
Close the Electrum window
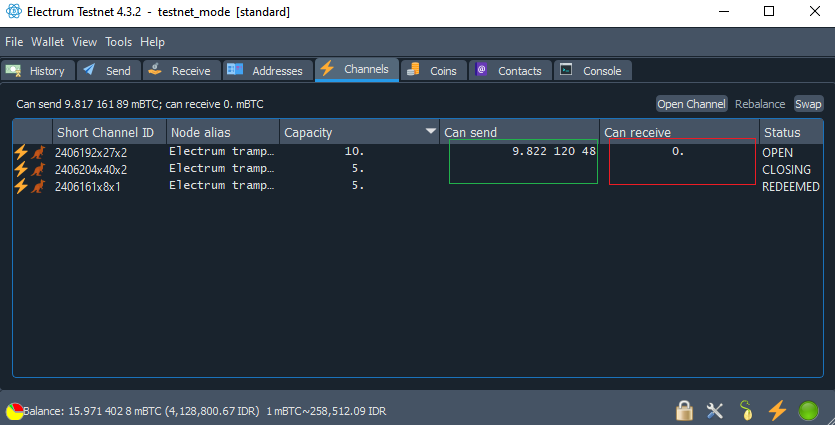[x=815, y=11]
